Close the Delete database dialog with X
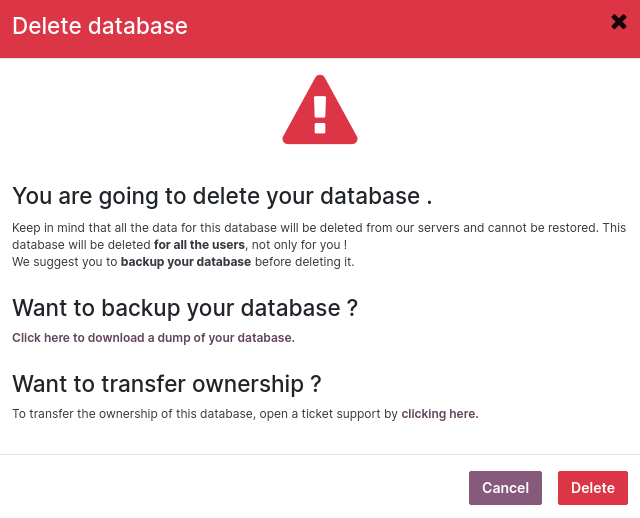This screenshot has width=640, height=518. [619, 22]
